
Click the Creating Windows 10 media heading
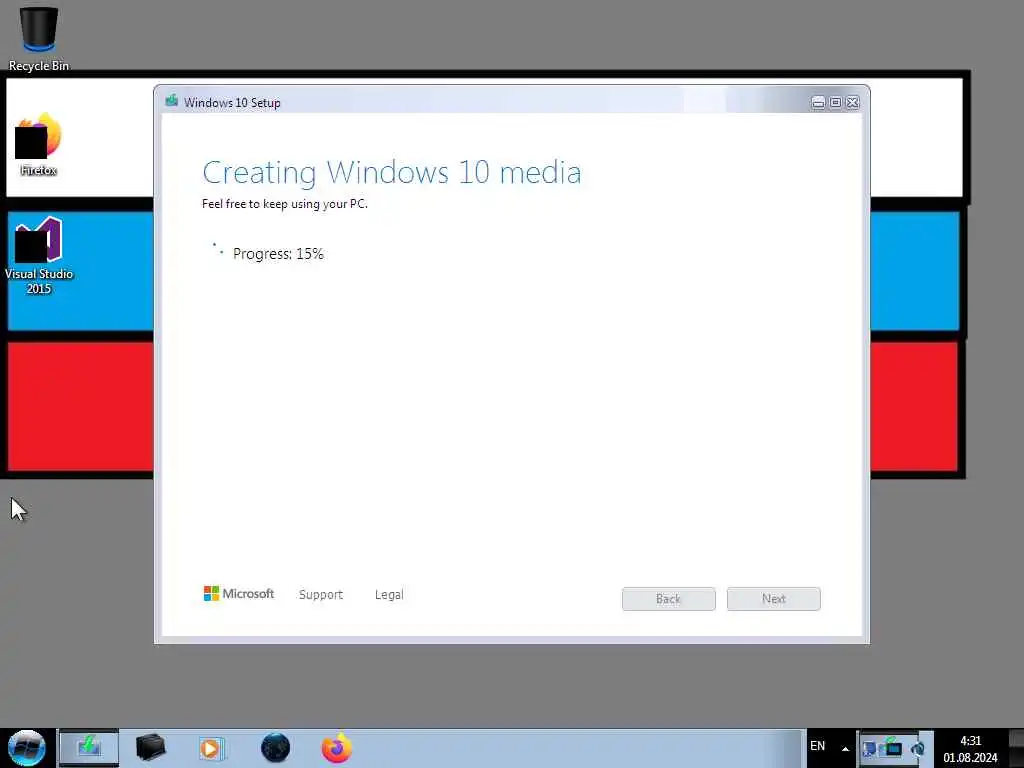391,173
